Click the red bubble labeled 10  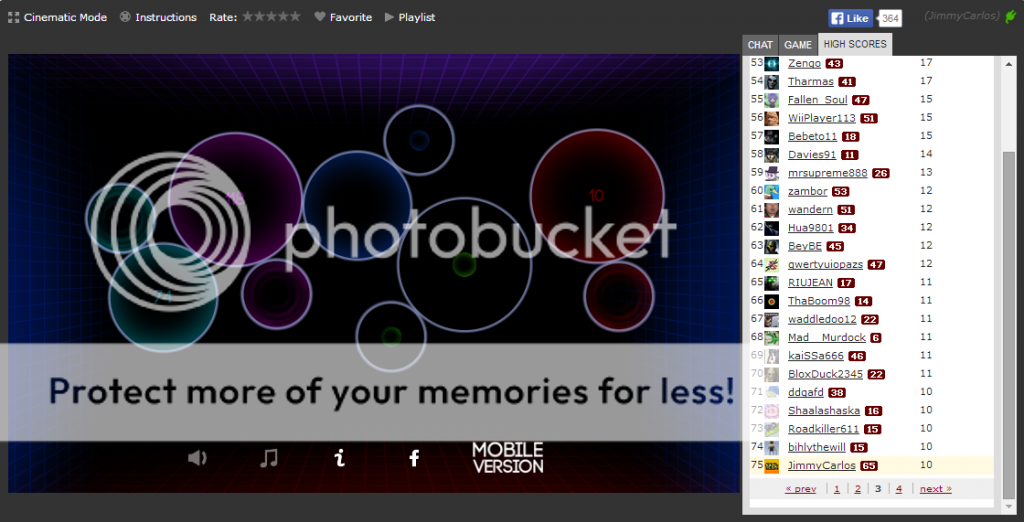coord(596,195)
